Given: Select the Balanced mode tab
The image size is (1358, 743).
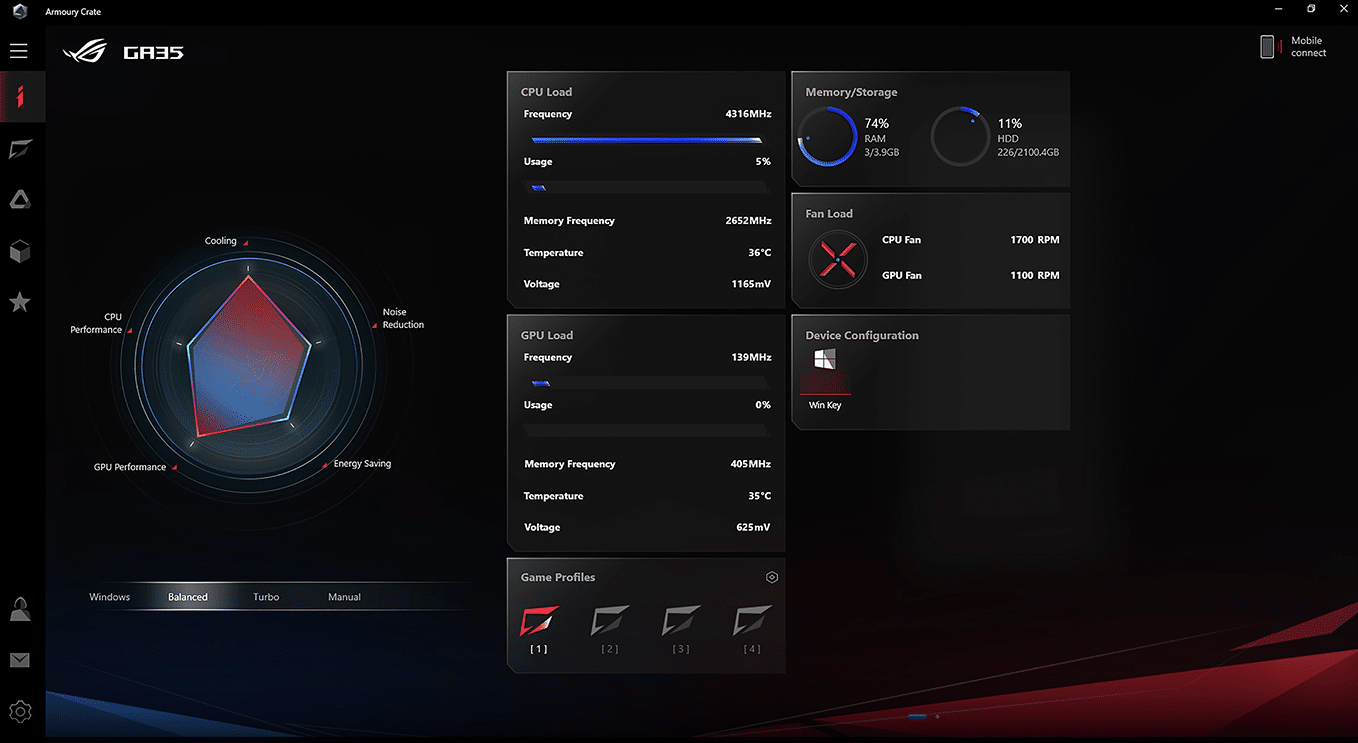Looking at the screenshot, I should click(x=187, y=596).
